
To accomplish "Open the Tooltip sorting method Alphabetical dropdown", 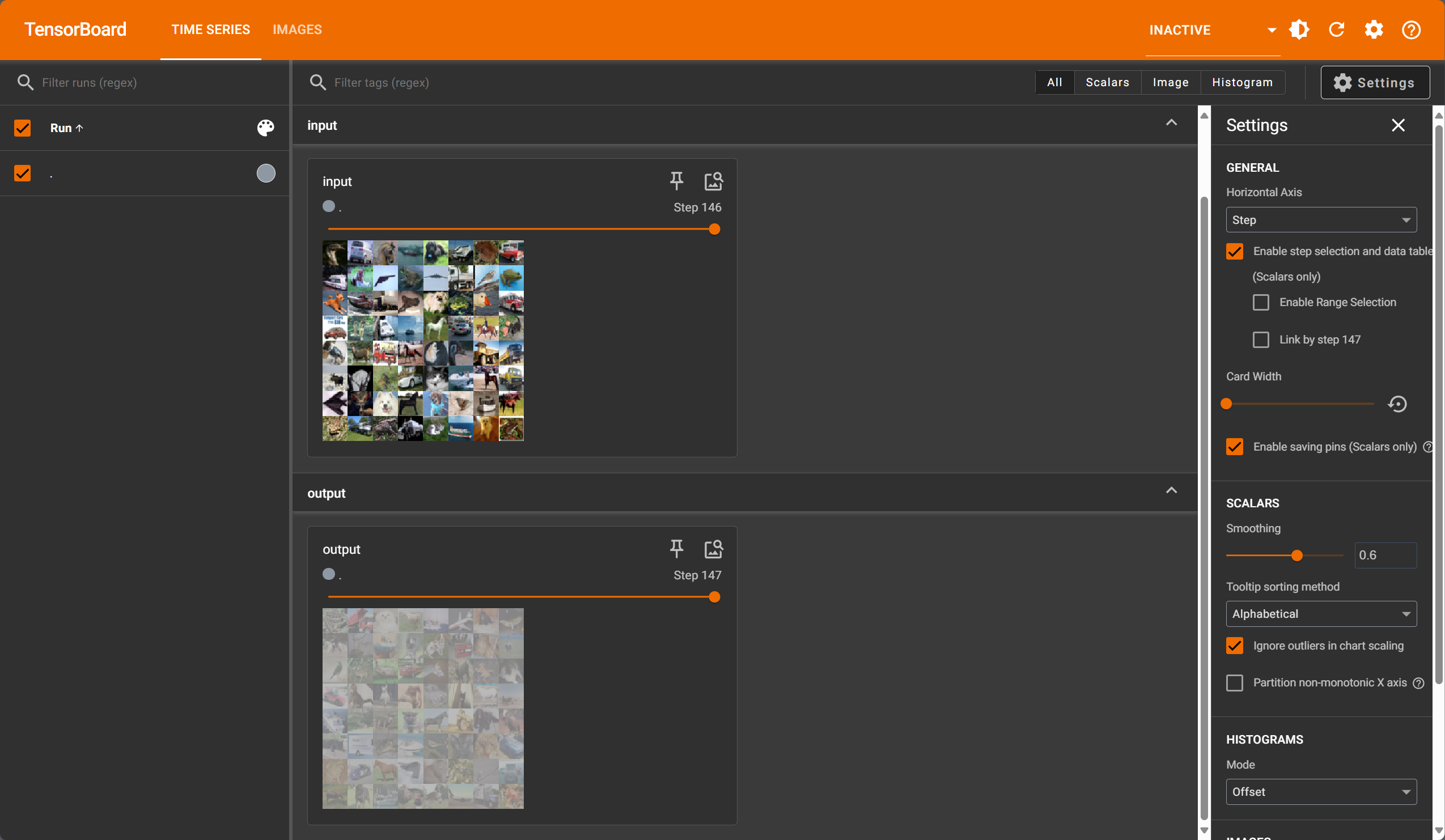I will [1321, 613].
